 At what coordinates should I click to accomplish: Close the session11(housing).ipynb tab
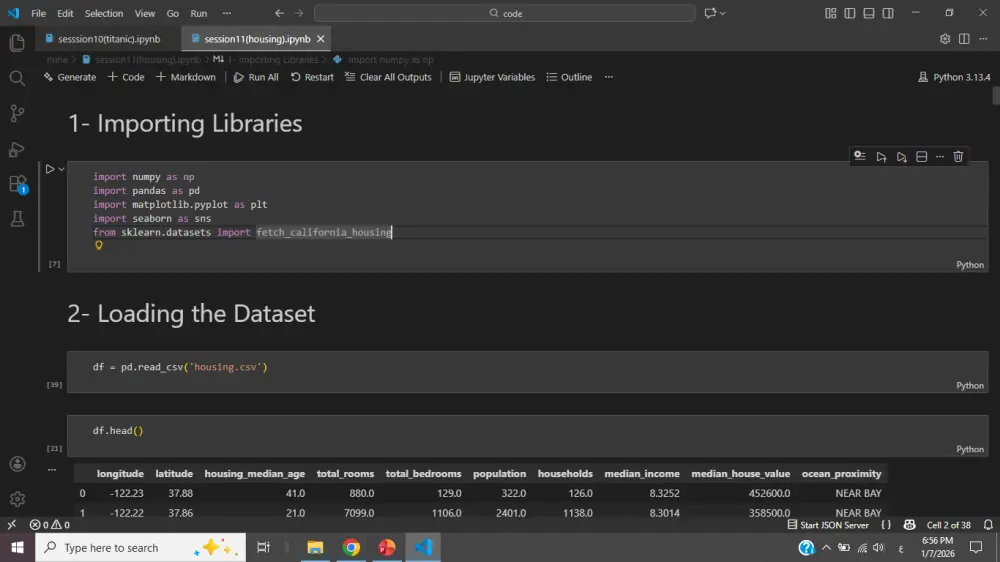coord(320,39)
